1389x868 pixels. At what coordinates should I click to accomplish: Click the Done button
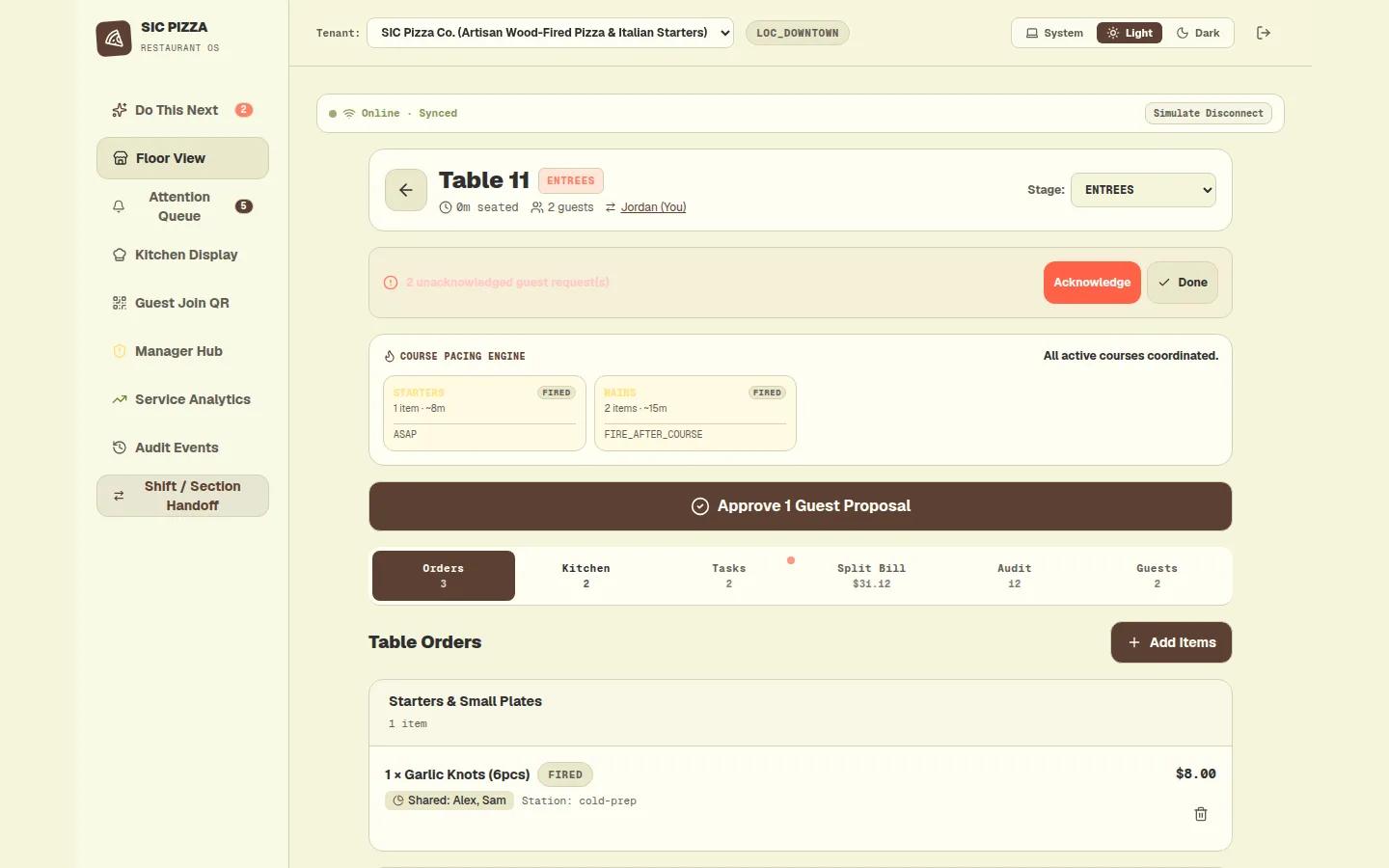(1183, 283)
